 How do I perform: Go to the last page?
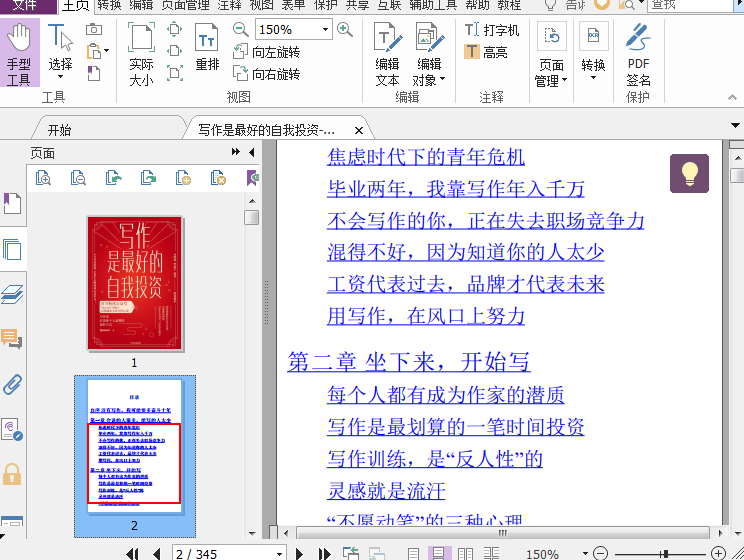325,553
